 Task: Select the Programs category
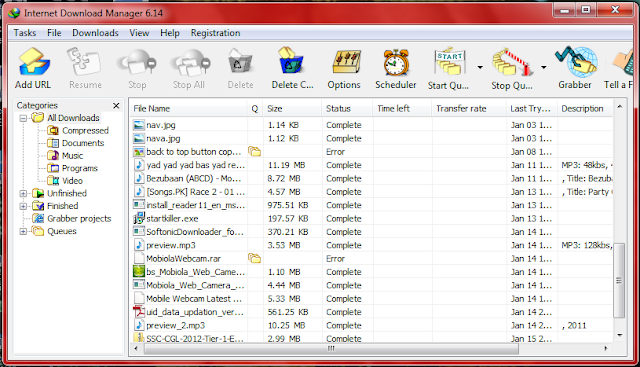[72, 169]
